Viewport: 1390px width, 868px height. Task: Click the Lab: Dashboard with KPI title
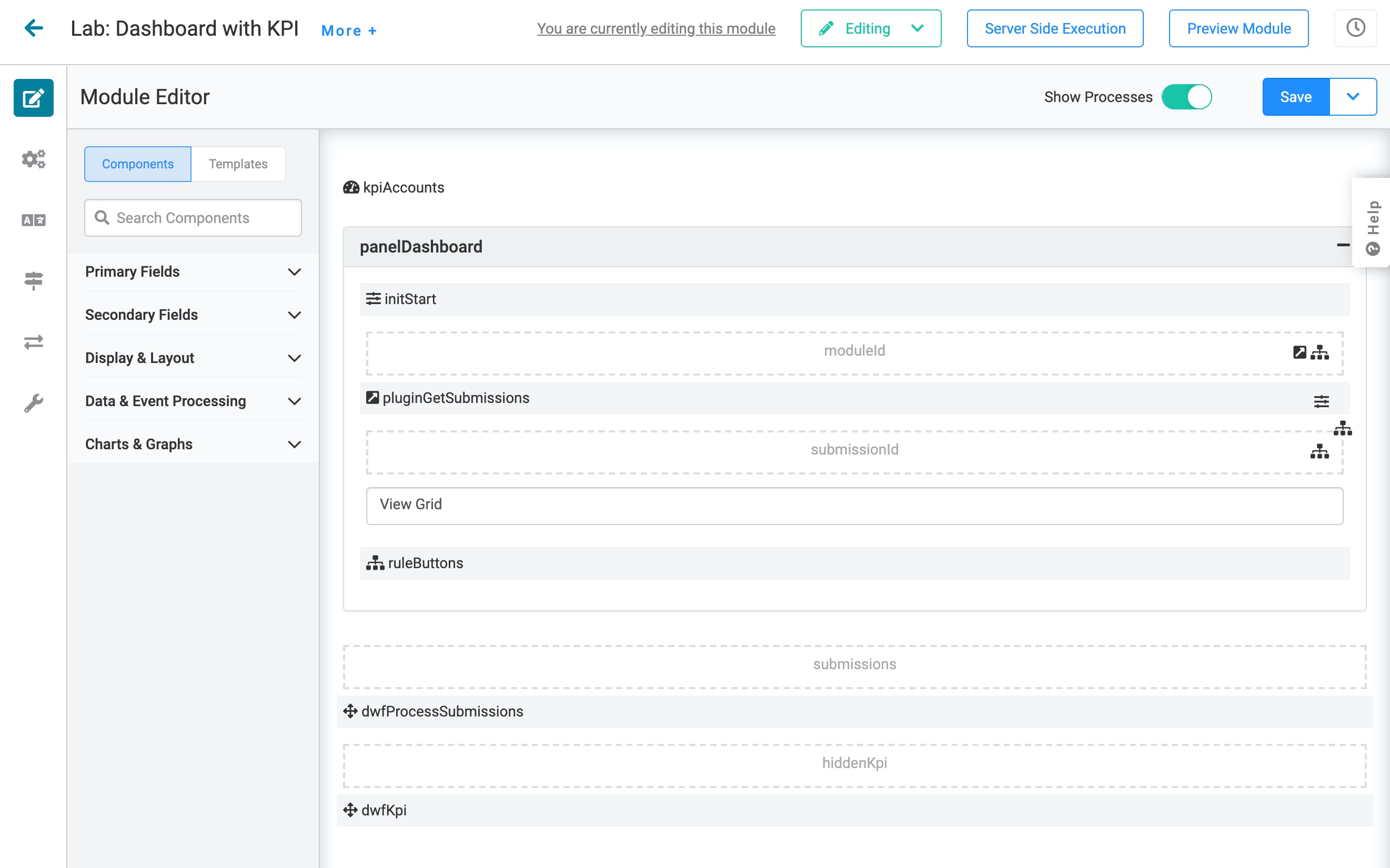[x=184, y=28]
